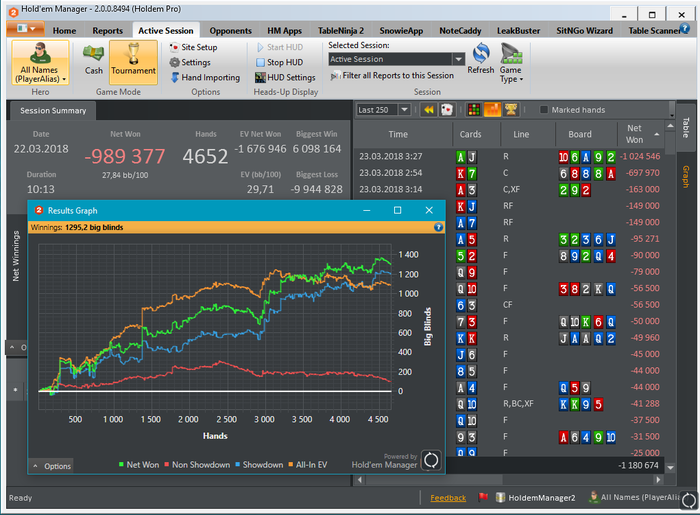Viewport: 700px width, 515px height.
Task: Open the SitNGo Wizard tab
Action: [x=584, y=31]
